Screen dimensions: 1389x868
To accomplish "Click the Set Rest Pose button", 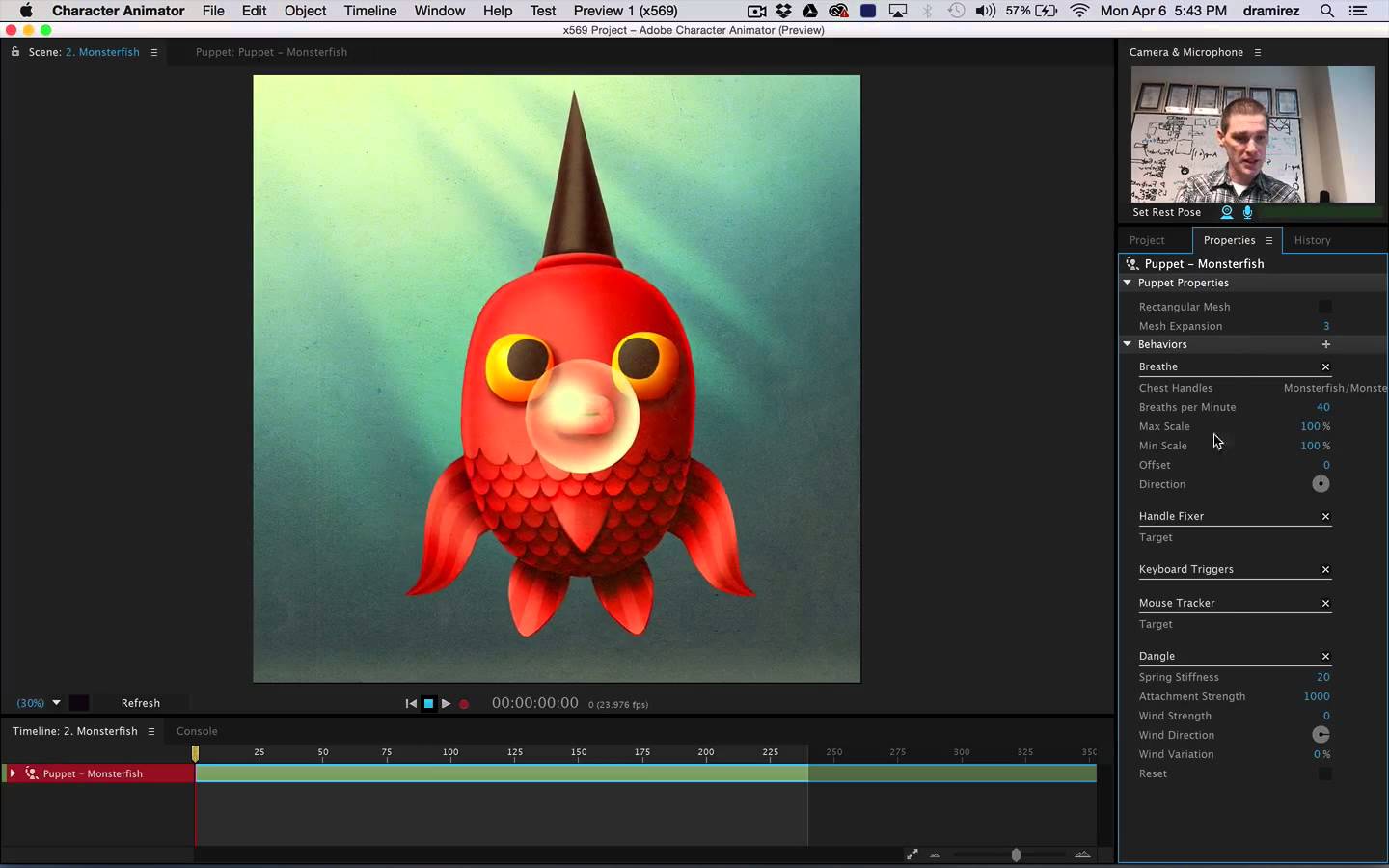I will click(x=1166, y=212).
